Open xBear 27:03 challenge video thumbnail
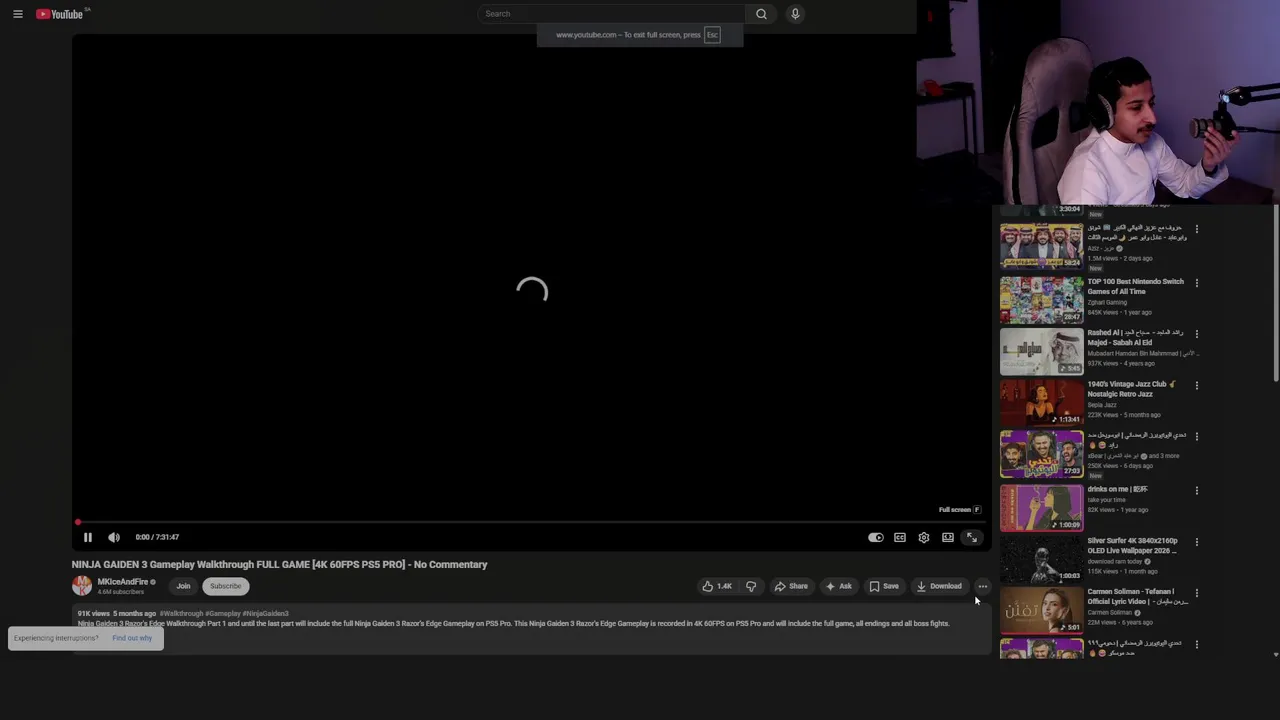The image size is (1280, 720). (x=1041, y=454)
